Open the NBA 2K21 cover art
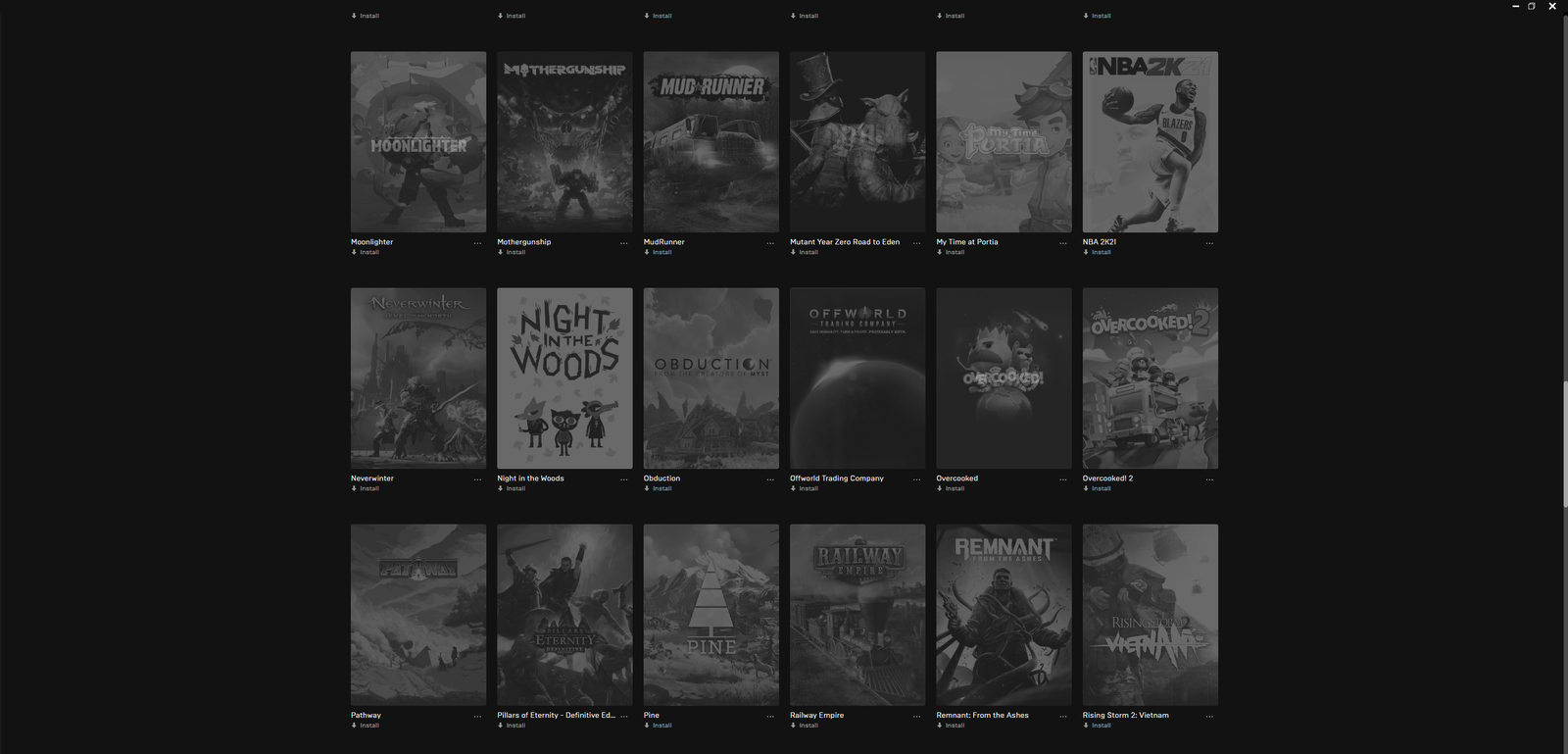Viewport: 1568px width, 754px height. click(1151, 142)
